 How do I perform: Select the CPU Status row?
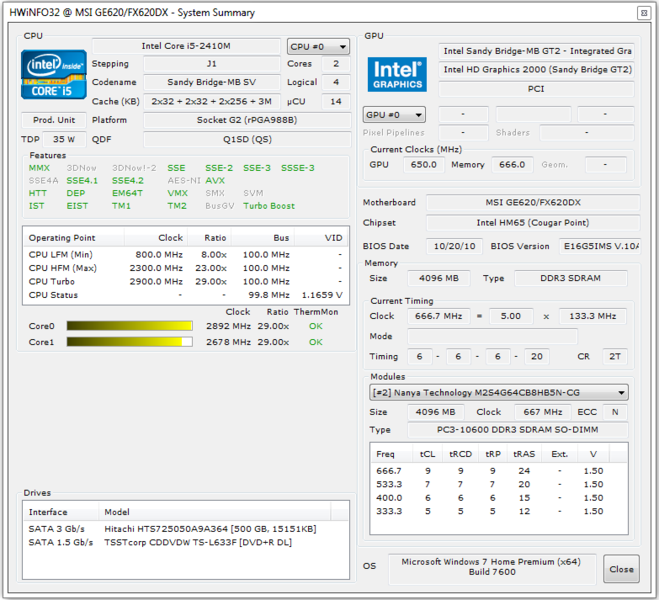tap(185, 295)
